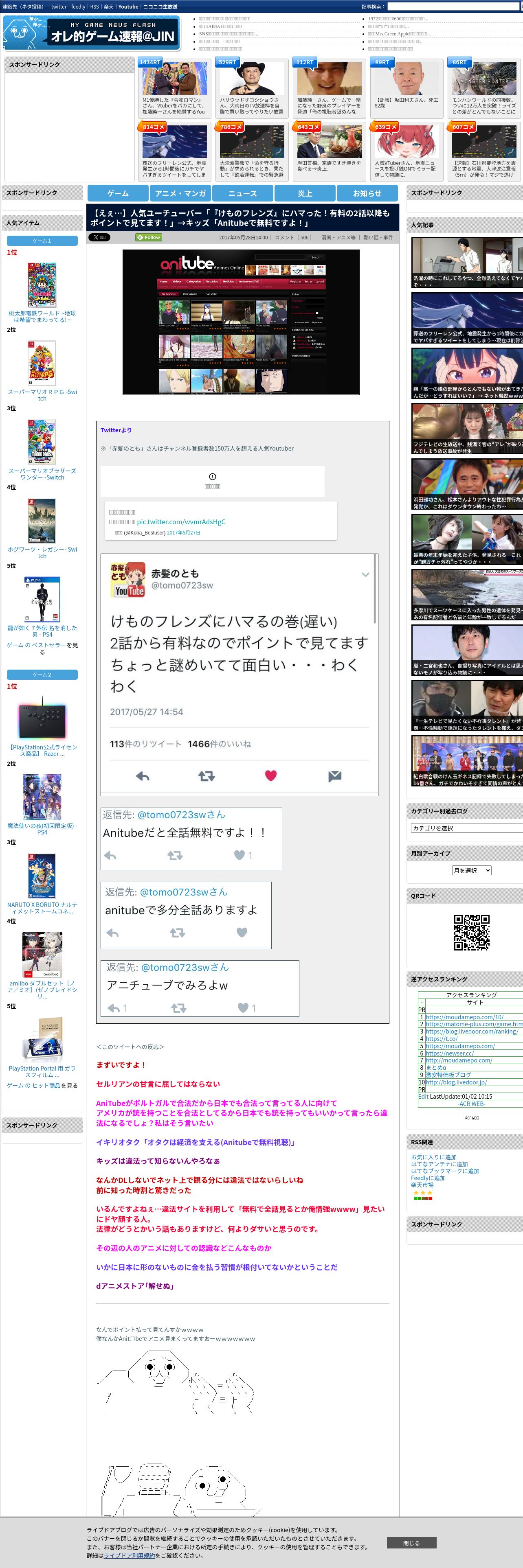Click retweet icon on アニチューブでみろよw reply

coord(178,1008)
